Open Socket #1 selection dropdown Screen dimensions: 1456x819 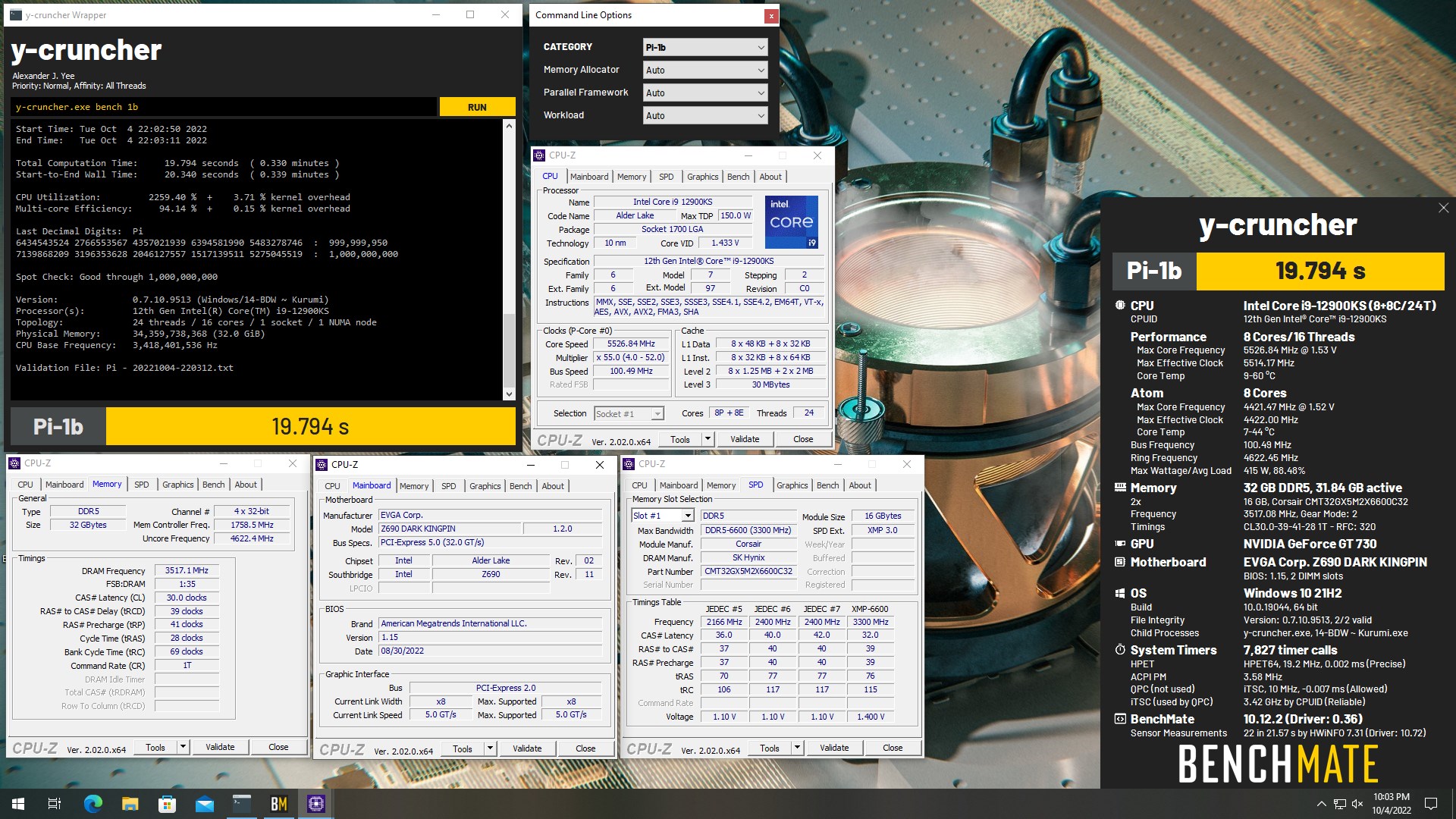coord(629,413)
